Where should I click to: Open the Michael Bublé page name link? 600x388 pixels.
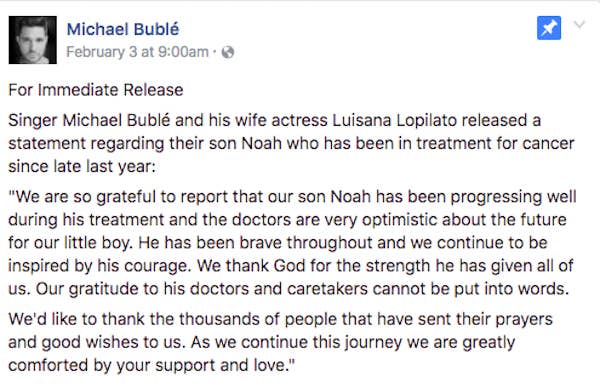[x=123, y=29]
